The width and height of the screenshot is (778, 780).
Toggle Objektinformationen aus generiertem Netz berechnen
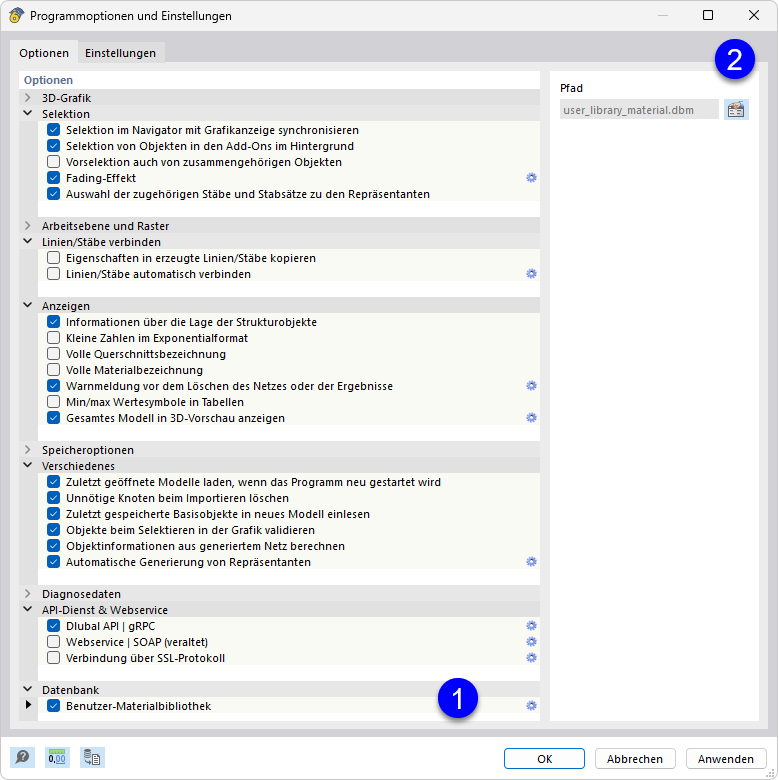tap(53, 546)
